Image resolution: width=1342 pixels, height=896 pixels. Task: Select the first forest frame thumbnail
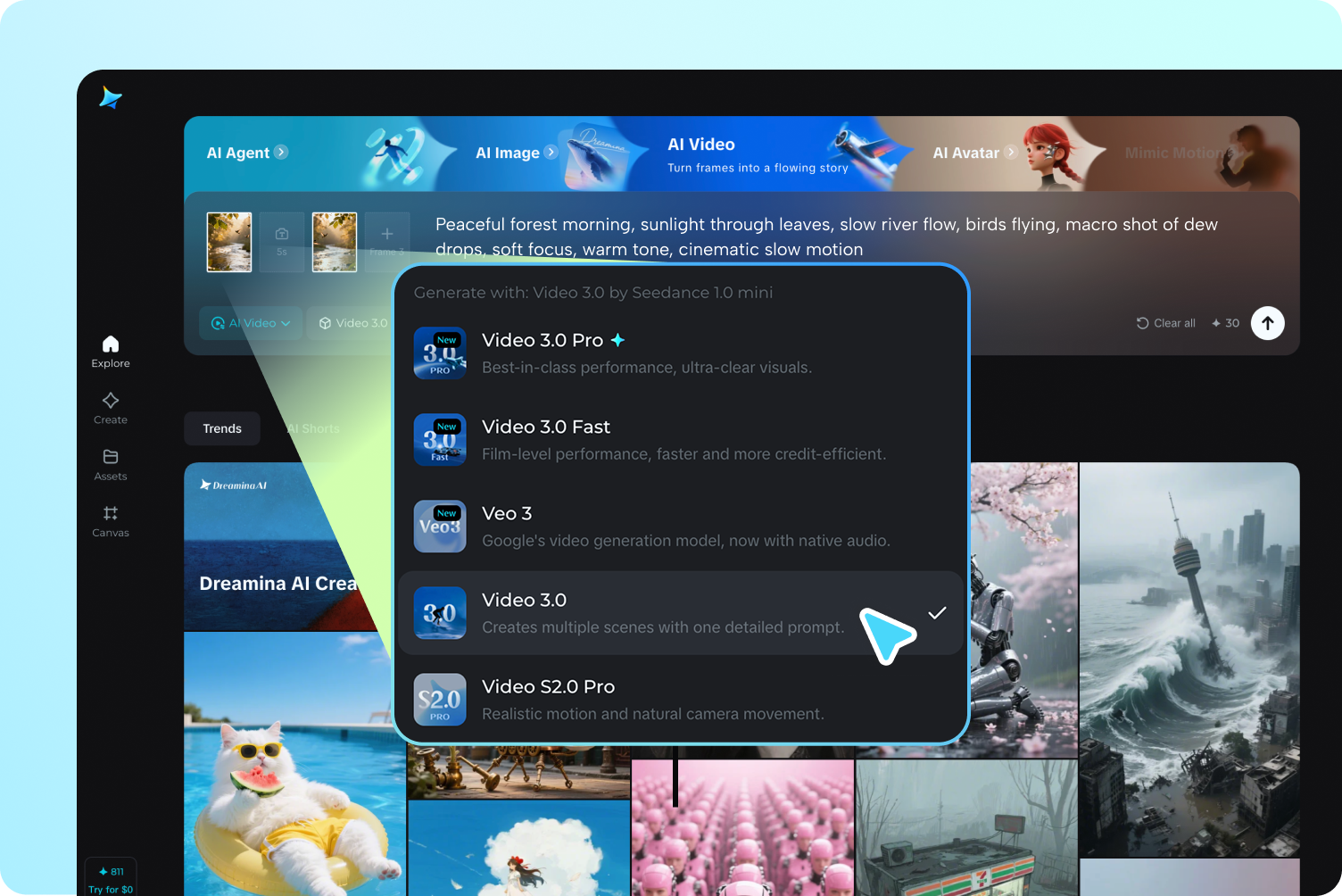[x=229, y=242]
